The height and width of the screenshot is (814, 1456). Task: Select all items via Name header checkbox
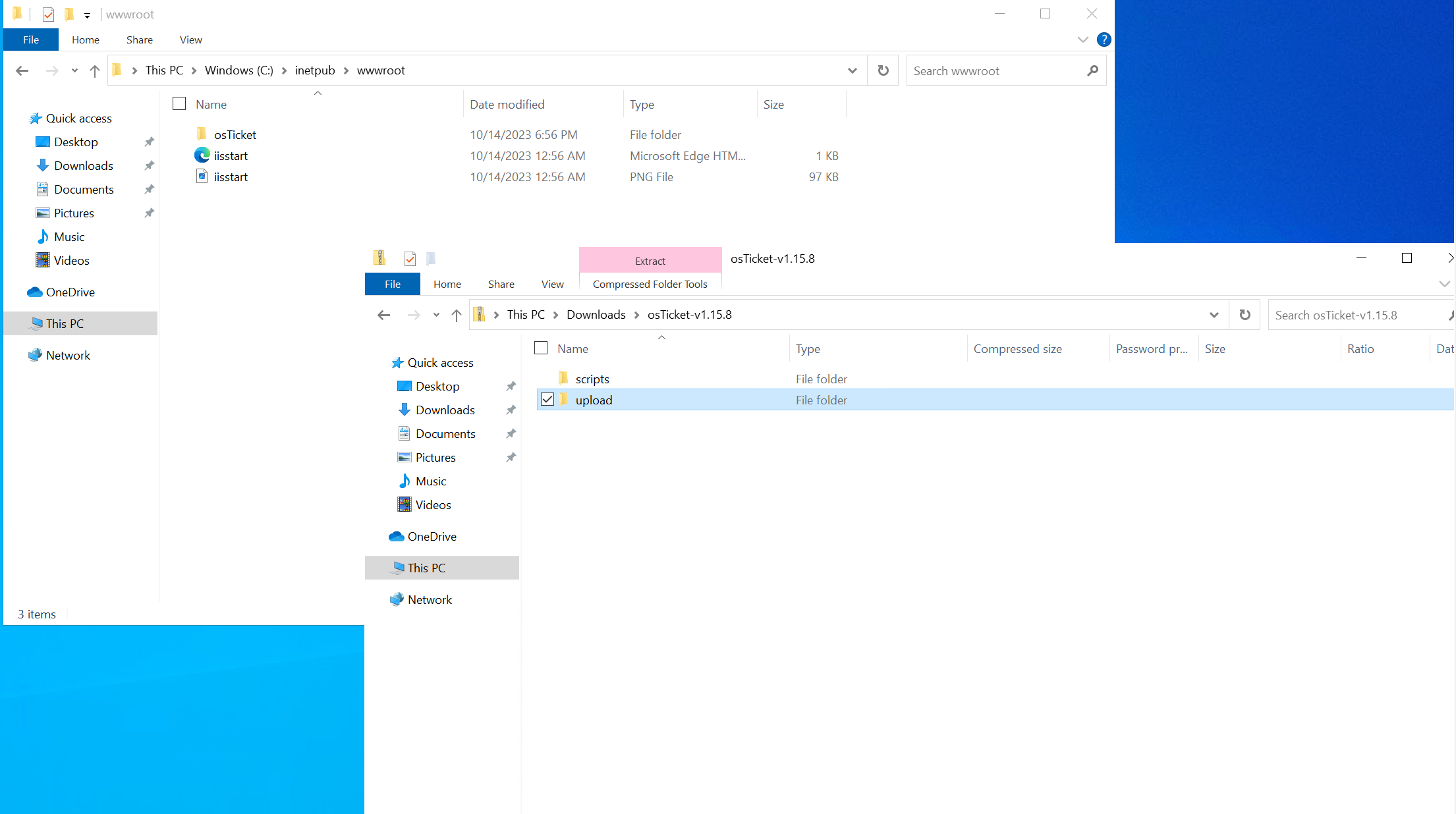tap(541, 348)
